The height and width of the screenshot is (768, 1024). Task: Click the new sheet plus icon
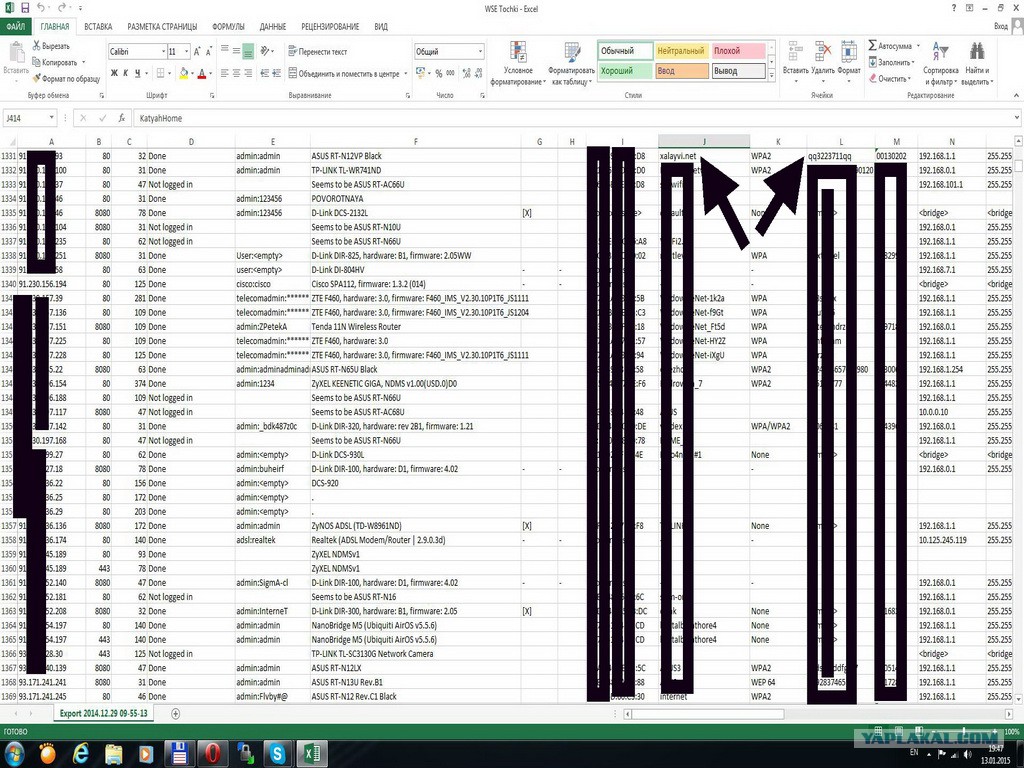pos(176,714)
